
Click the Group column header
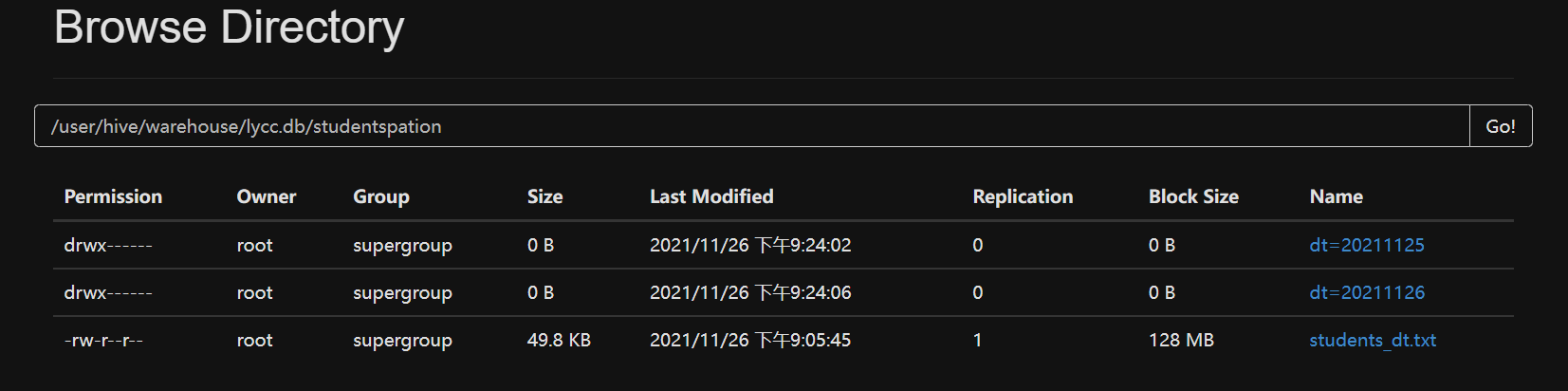click(x=380, y=196)
